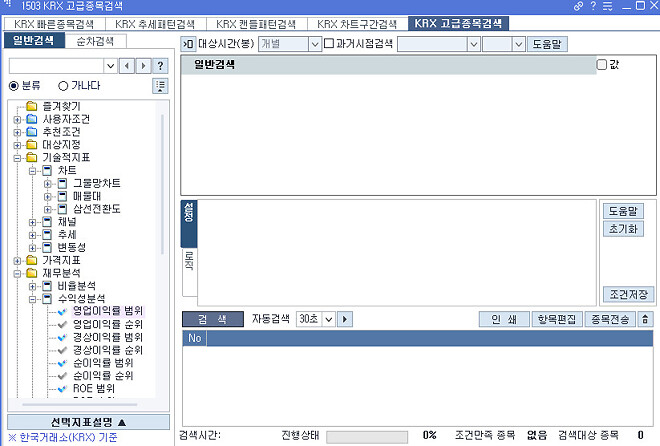This screenshot has width=660, height=446.
Task: Click the check icon of 영업이익률 범위
Action: tap(62, 311)
